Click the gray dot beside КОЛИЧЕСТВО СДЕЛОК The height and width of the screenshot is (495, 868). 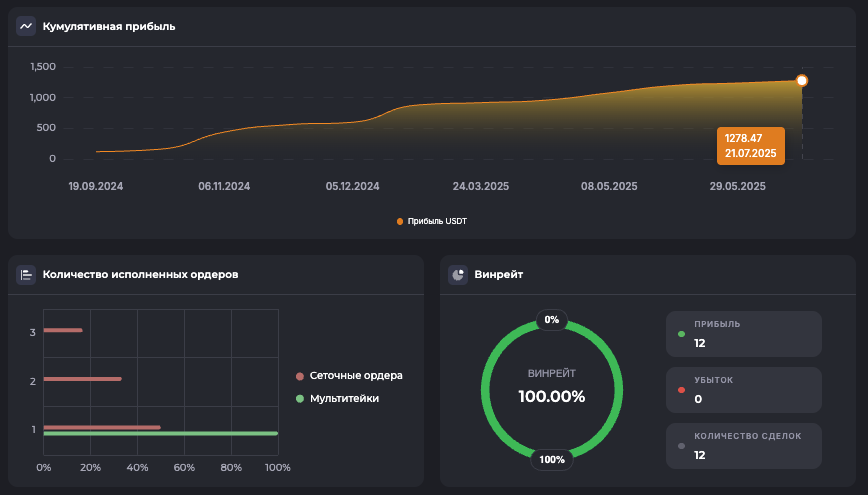pyautogui.click(x=681, y=446)
